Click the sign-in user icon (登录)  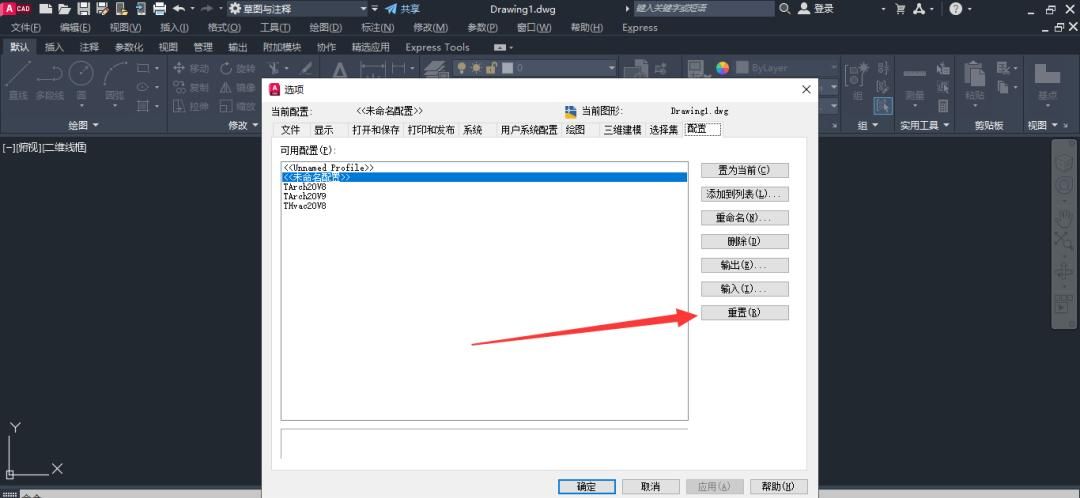pos(804,9)
